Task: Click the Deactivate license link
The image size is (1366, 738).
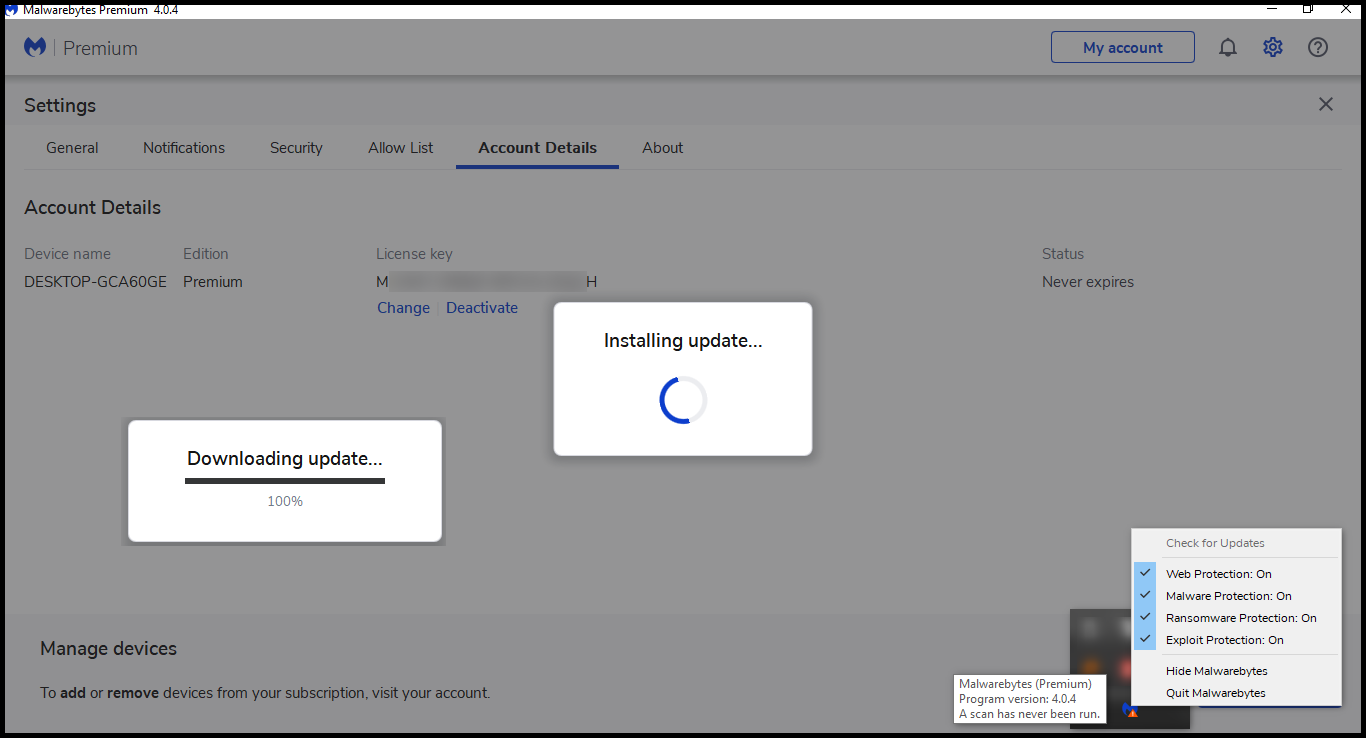Action: 482,308
